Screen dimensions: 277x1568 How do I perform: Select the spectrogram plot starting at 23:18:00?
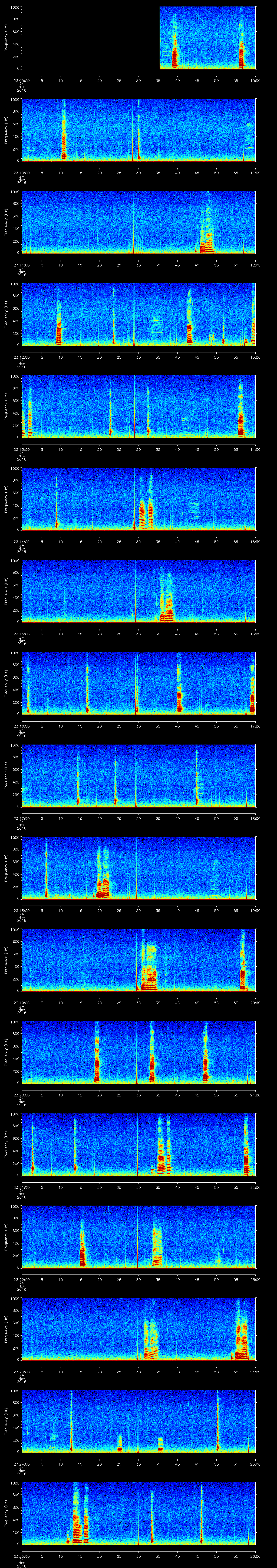click(139, 868)
